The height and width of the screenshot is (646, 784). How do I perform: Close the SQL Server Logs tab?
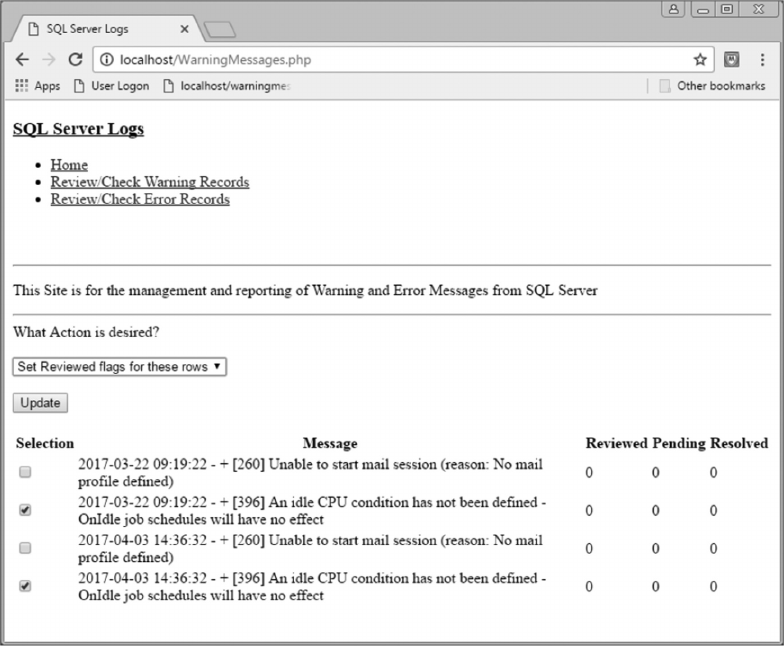pyautogui.click(x=184, y=29)
